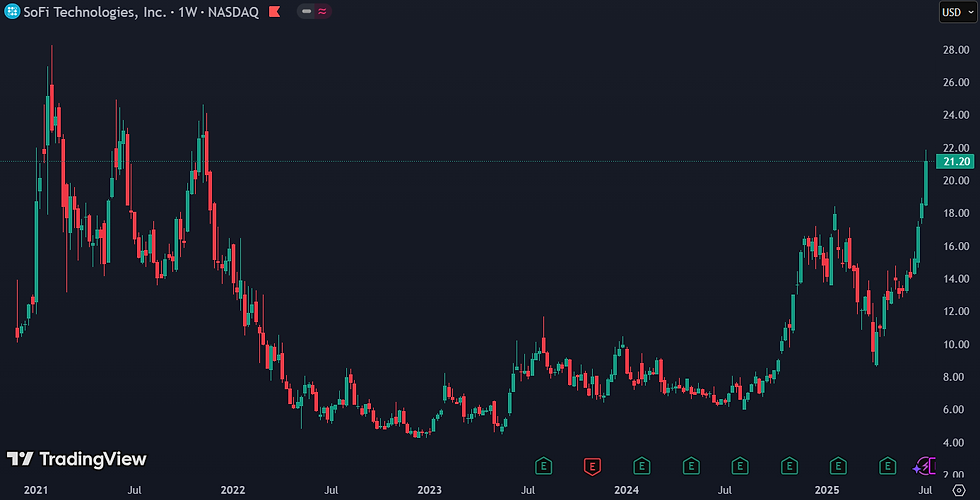This screenshot has width=980, height=500.
Task: Click green earnings marker just right of 2025
Action: pyautogui.click(x=838, y=466)
